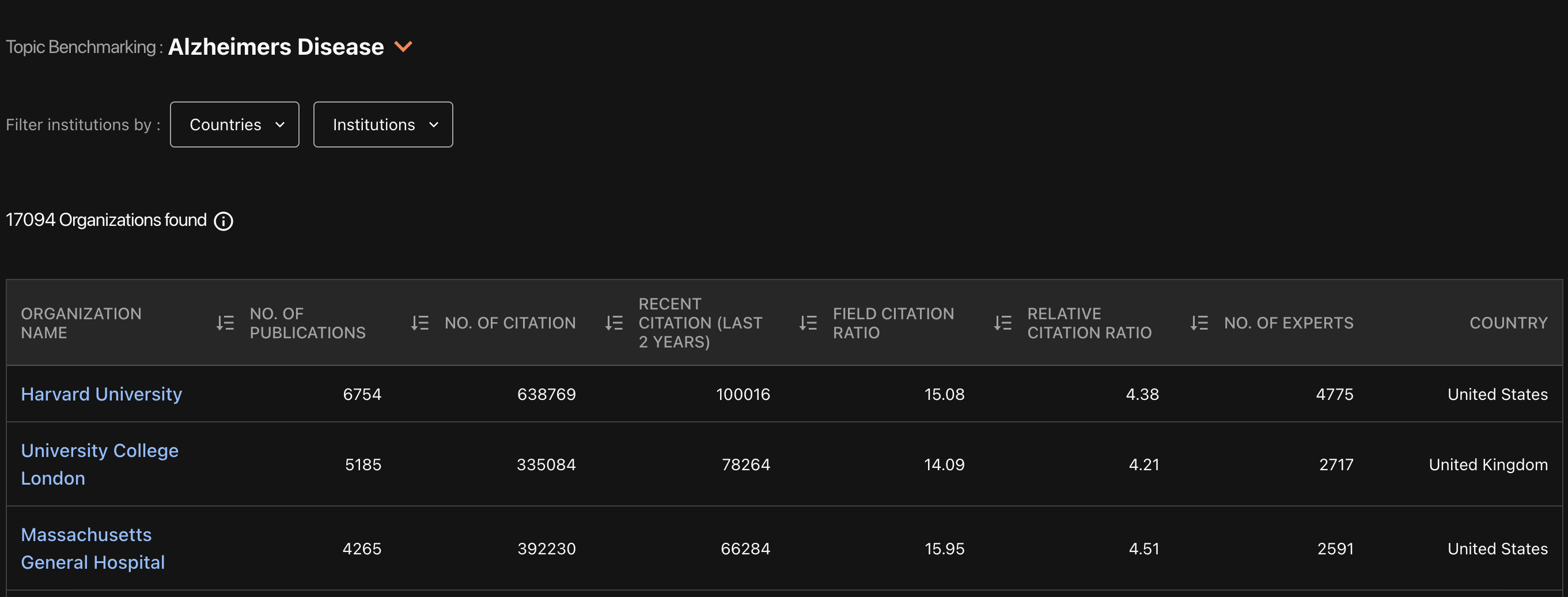Click Alzheimers Disease topic title
This screenshot has height=597, width=1568.
tap(276, 47)
